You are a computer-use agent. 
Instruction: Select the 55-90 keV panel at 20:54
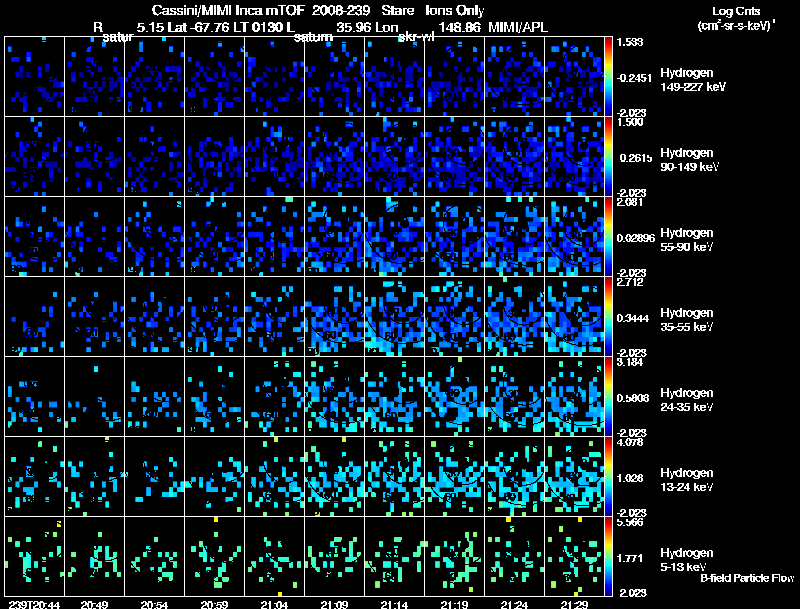click(x=155, y=237)
